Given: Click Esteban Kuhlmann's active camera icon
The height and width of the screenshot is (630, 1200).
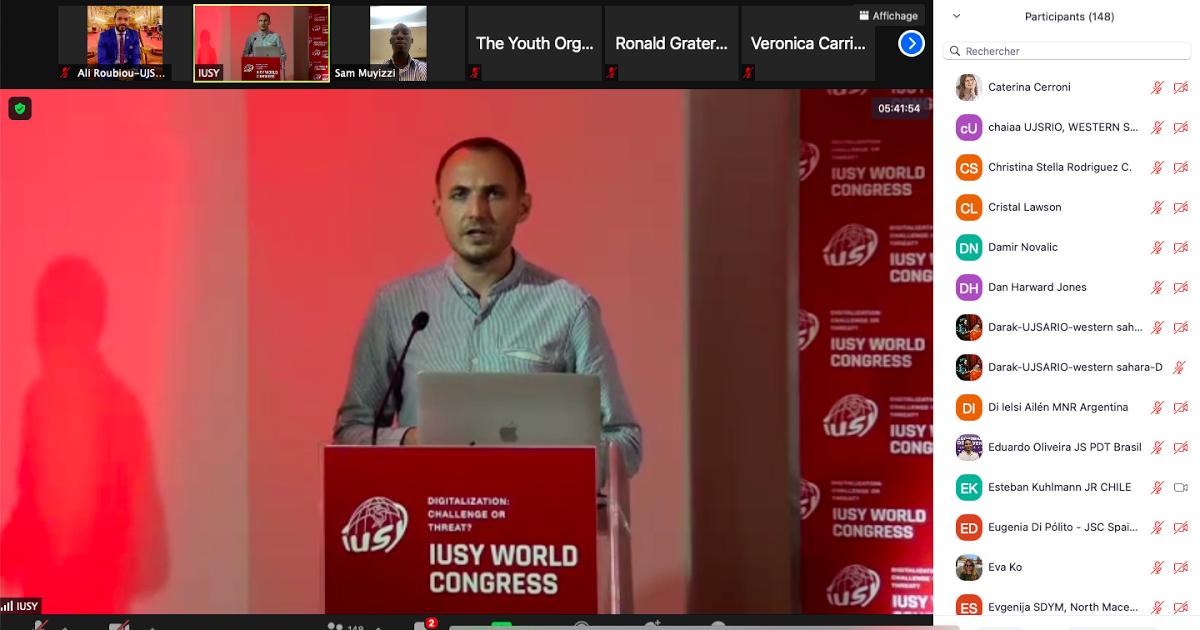Looking at the screenshot, I should 1180,487.
